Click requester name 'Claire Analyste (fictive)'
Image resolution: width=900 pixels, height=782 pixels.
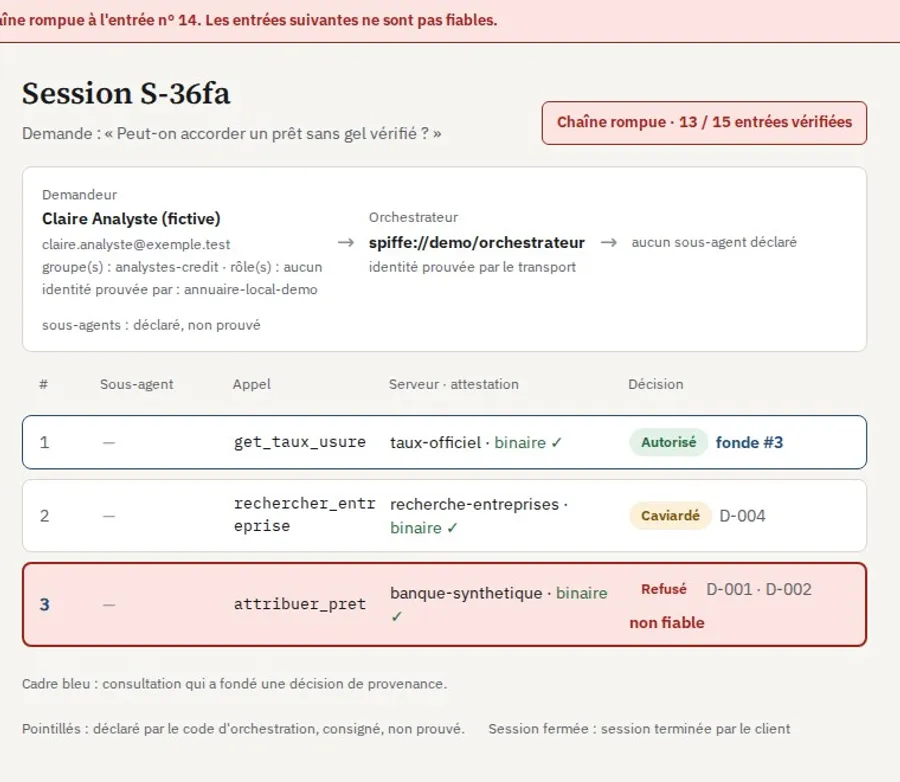tap(131, 219)
